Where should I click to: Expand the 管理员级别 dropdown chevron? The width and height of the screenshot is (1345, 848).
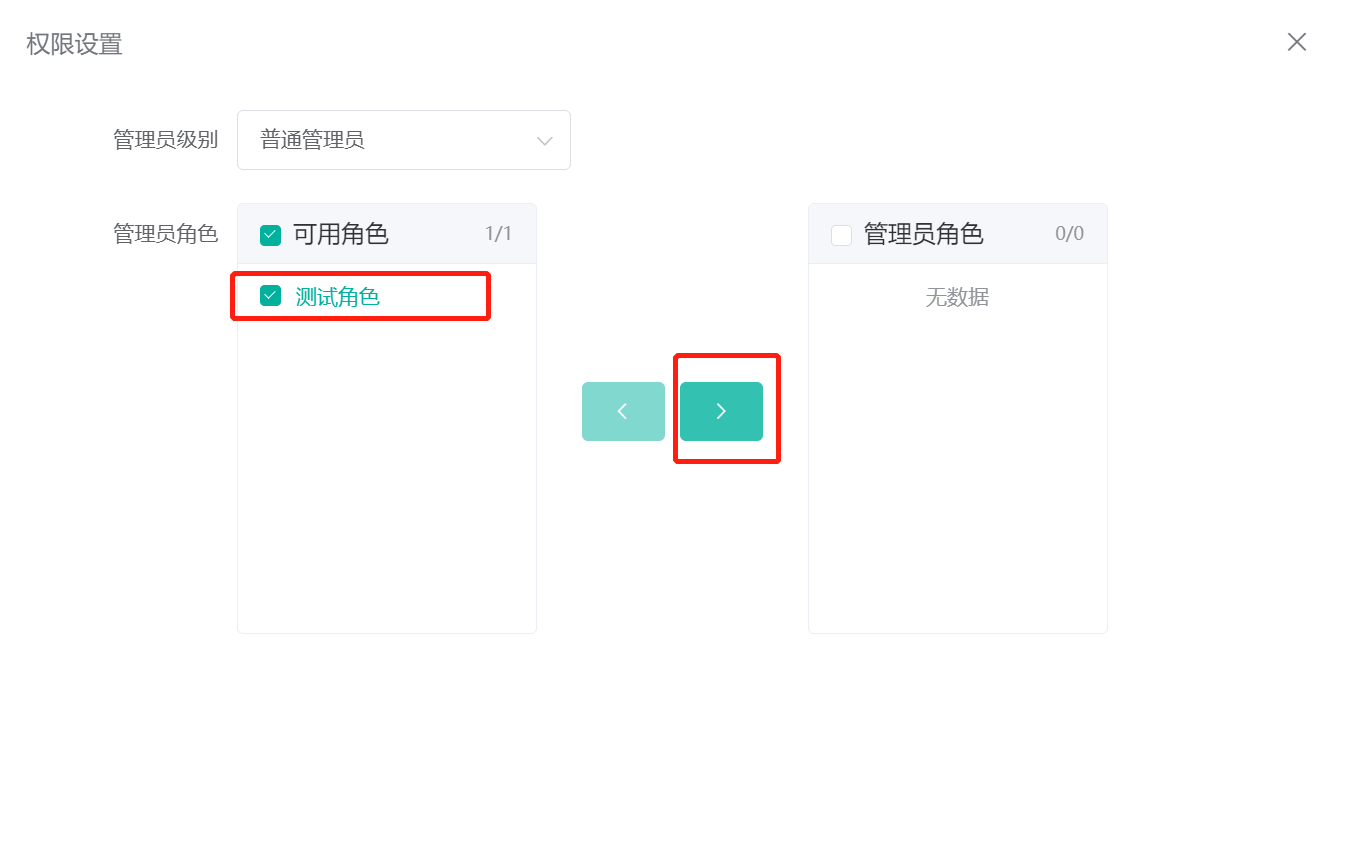pos(544,141)
